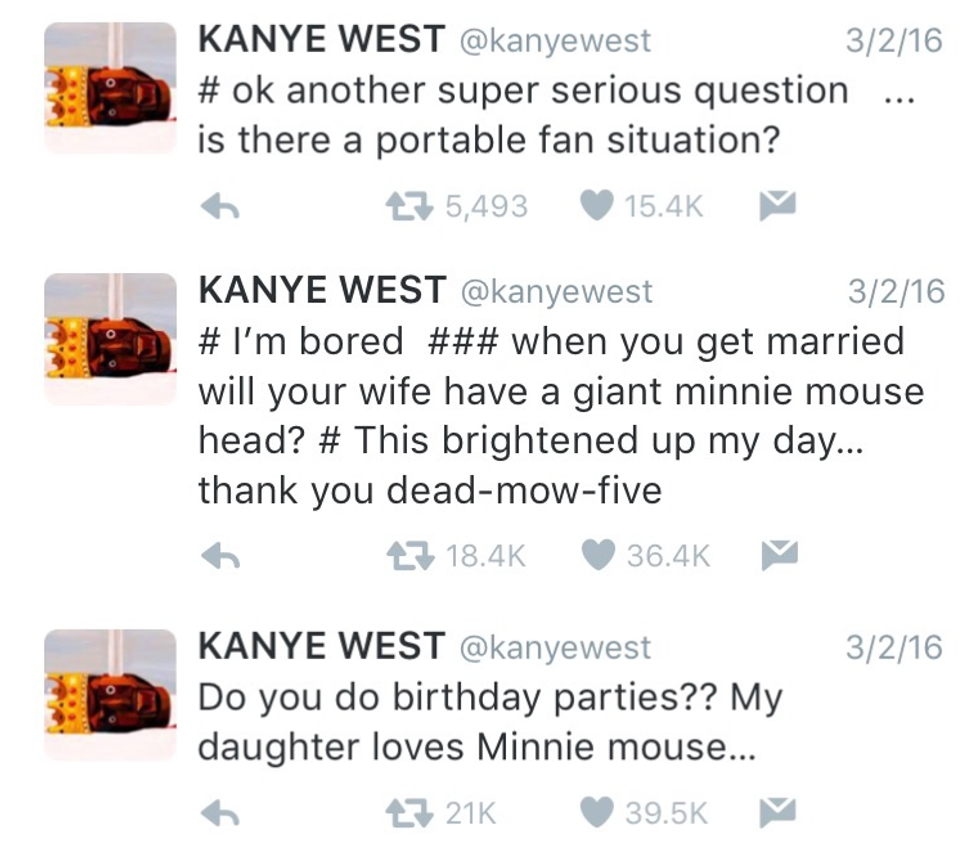Retweet the portable fan situation tweet
Image resolution: width=980 pixels, height=860 pixels.
point(407,207)
